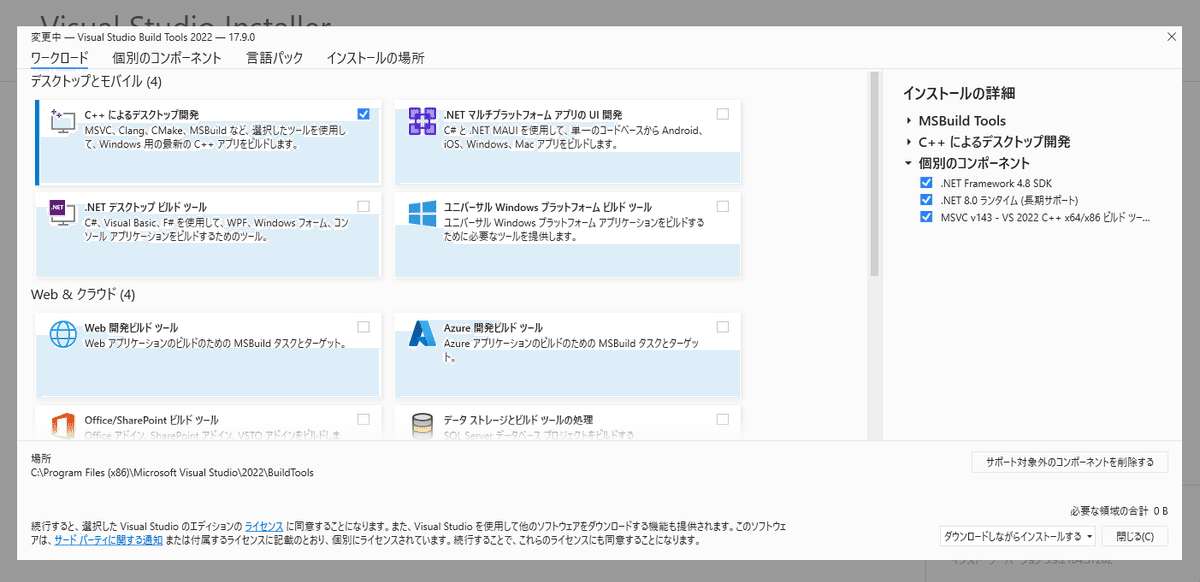This screenshot has height=582, width=1200.
Task: Close the dialog with the X button
Action: pos(1171,37)
